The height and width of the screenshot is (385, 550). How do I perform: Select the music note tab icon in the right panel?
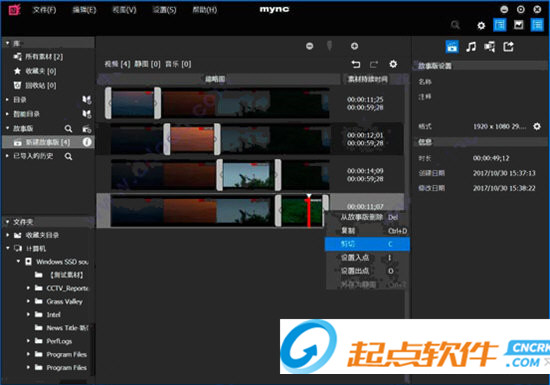471,46
